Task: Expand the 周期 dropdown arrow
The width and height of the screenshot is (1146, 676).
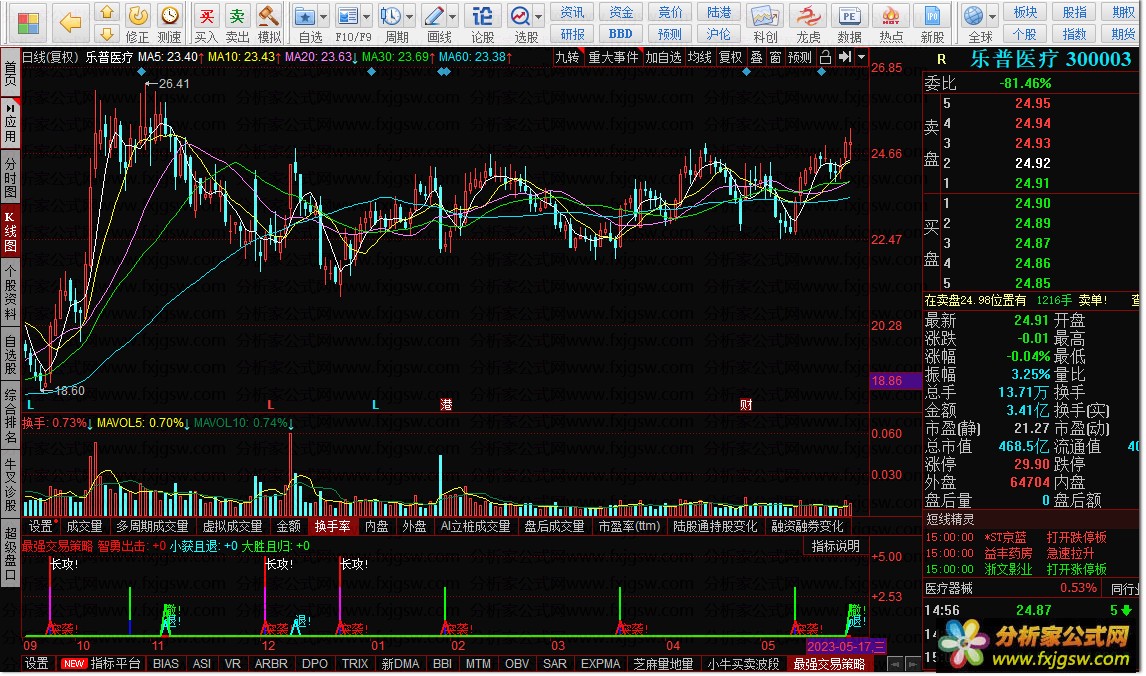Action: click(x=410, y=16)
